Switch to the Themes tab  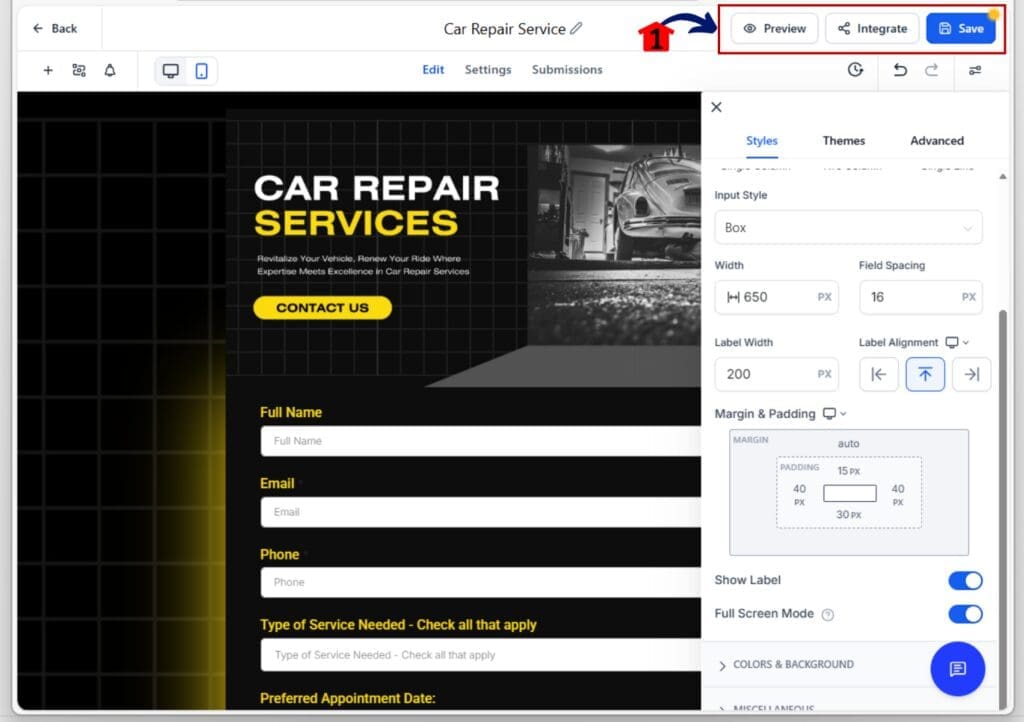(x=843, y=141)
